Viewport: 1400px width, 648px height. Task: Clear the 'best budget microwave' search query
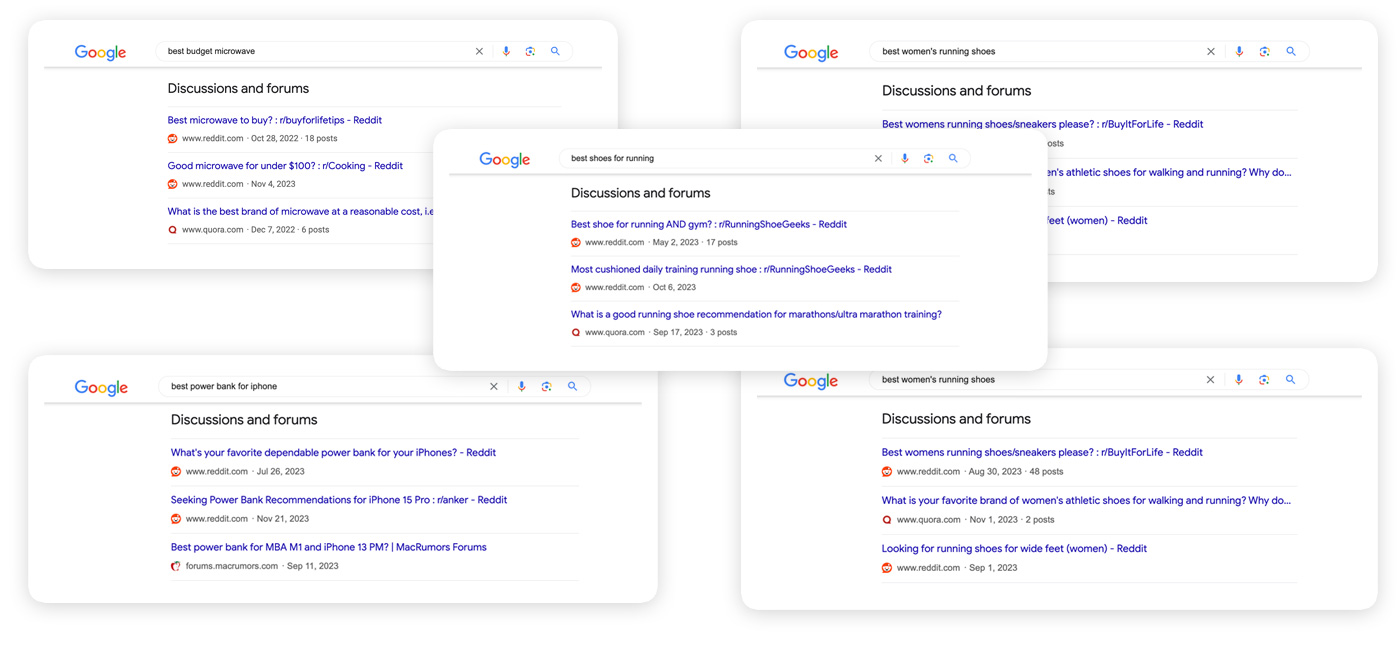point(479,51)
